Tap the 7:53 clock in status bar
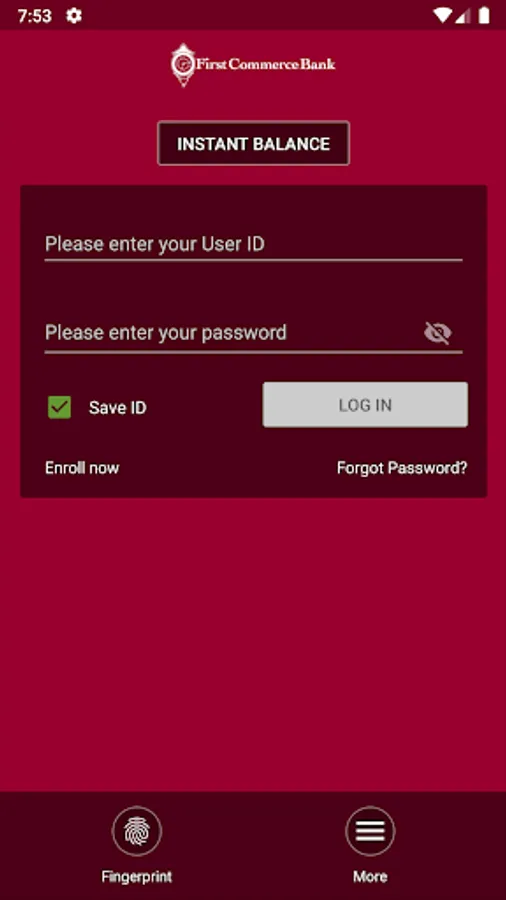Screen dimensions: 506x900 (34, 16)
